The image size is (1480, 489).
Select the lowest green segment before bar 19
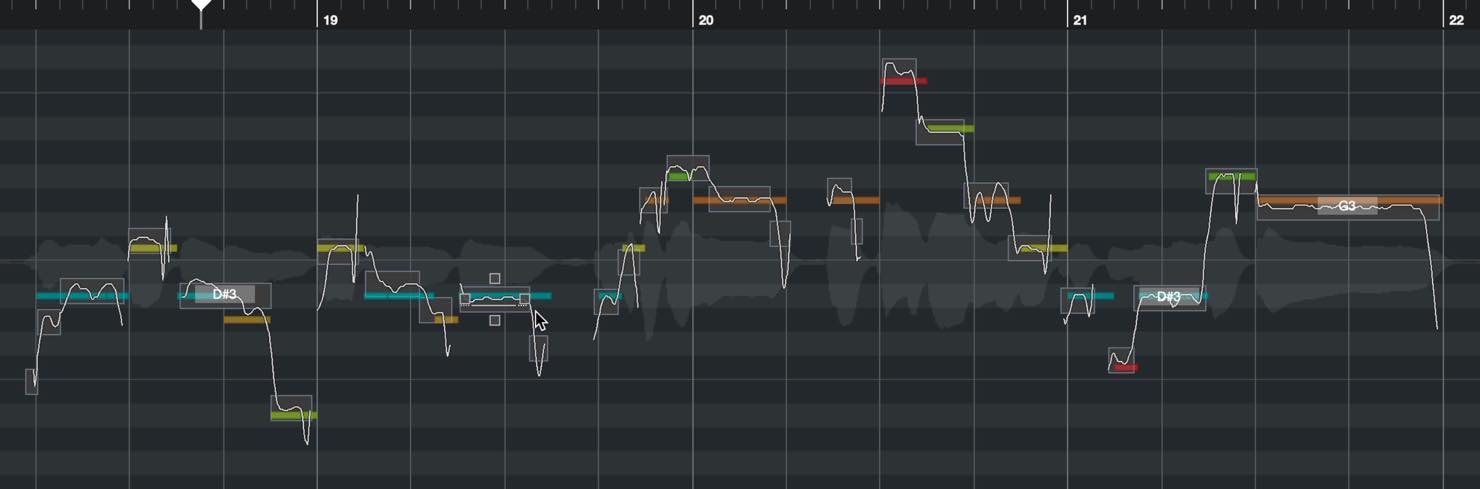[292, 408]
